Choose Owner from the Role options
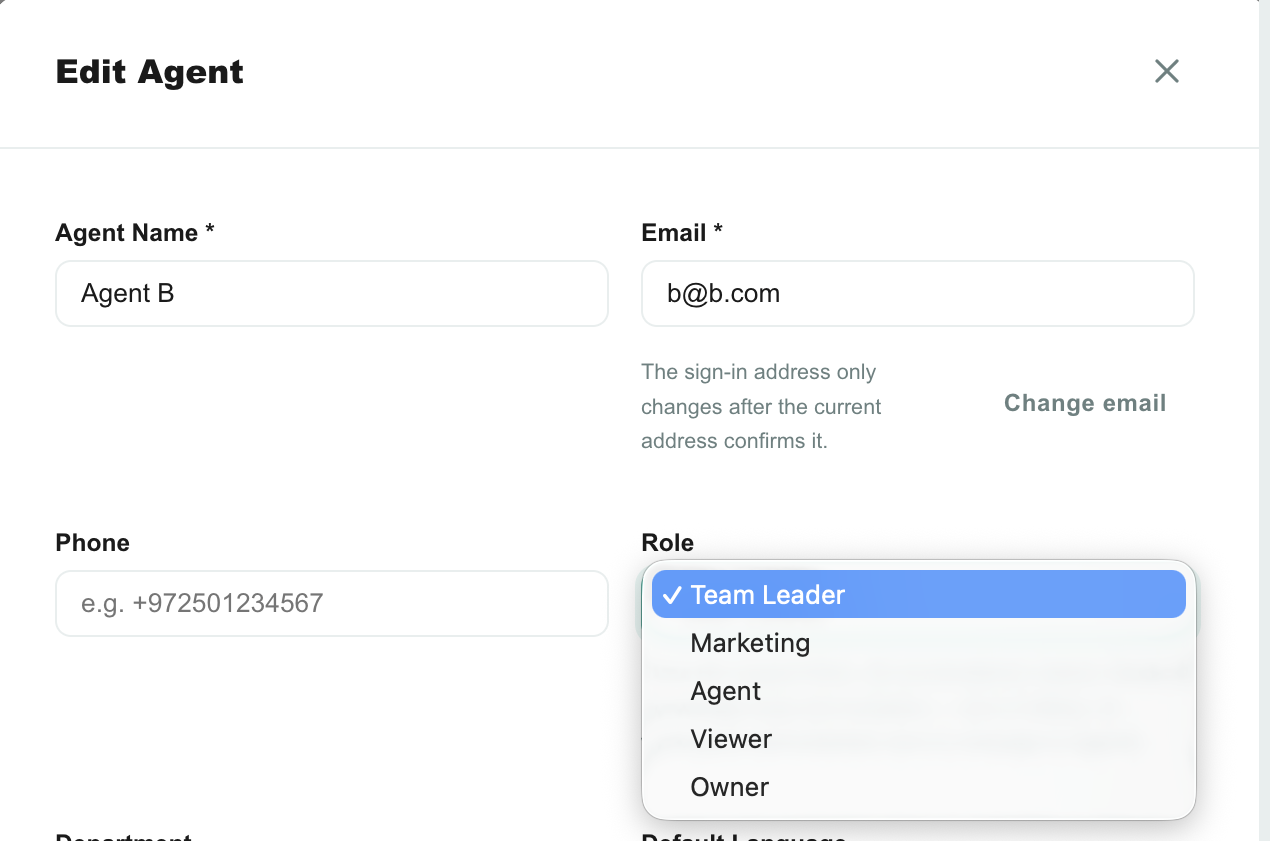 (918, 787)
